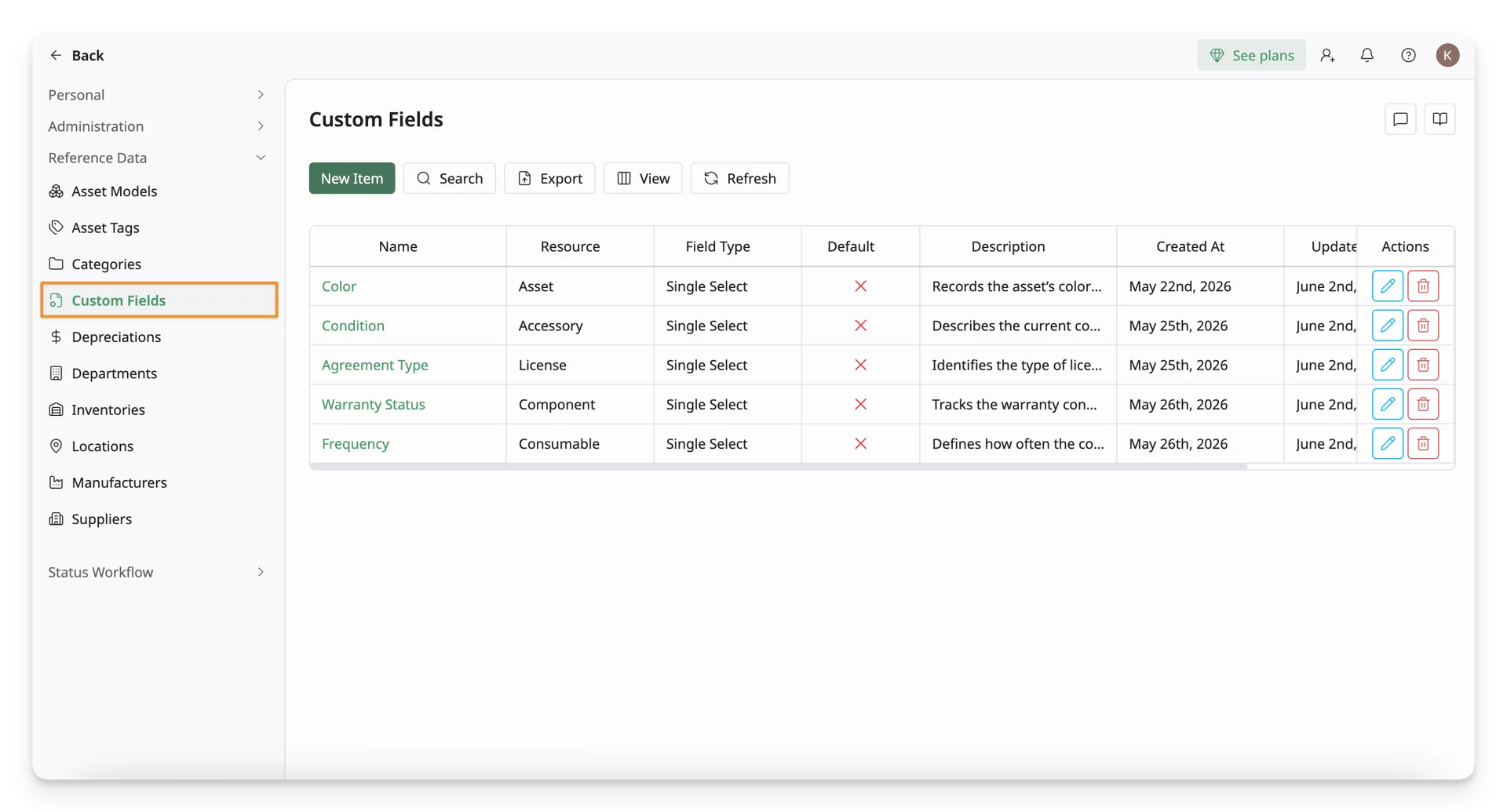Open the View columns button

coord(643,178)
